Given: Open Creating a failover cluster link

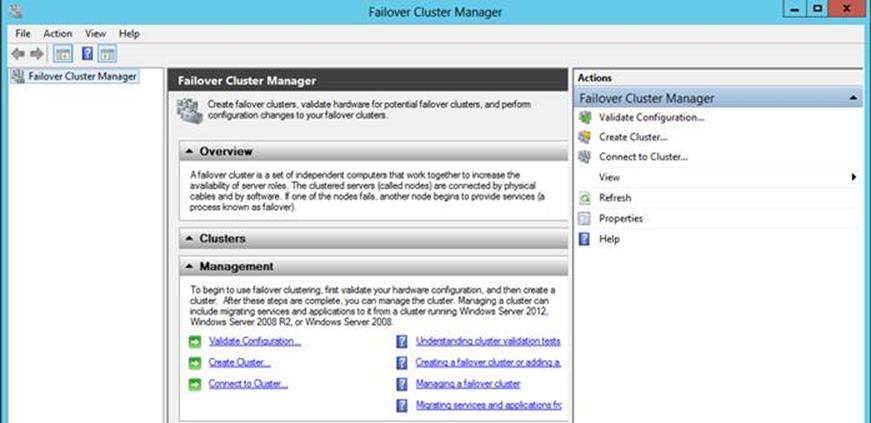Looking at the screenshot, I should tap(488, 362).
